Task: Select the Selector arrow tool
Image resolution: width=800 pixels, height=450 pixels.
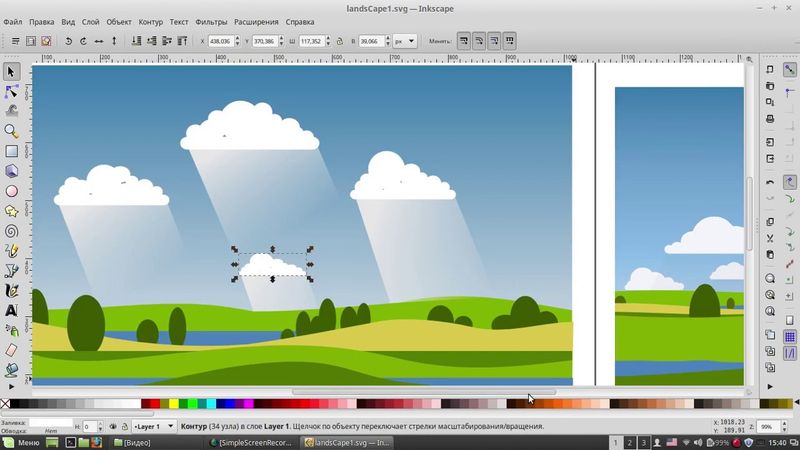Action: pyautogui.click(x=11, y=71)
